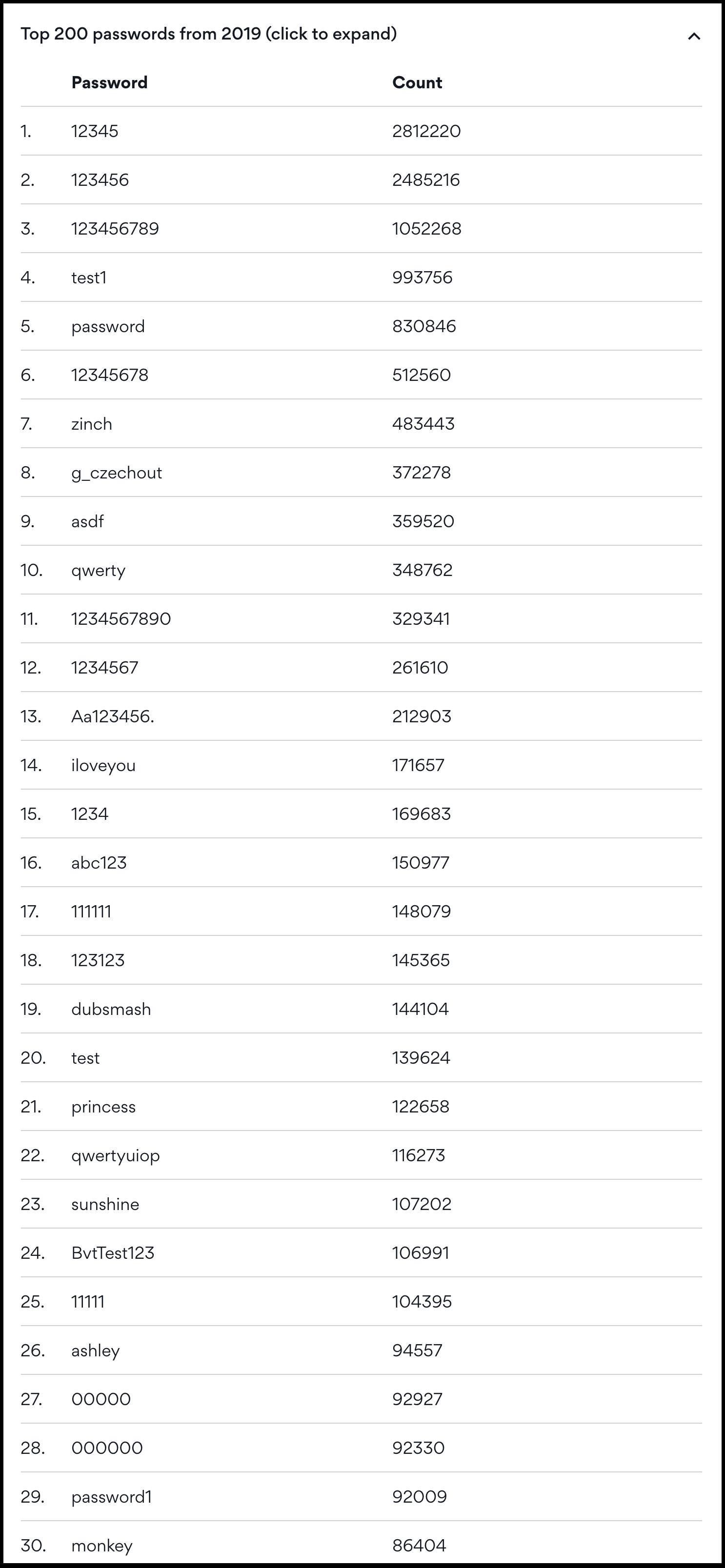Screen dimensions: 725x1568
Task: Click the 'Top 200 passwords from 2019' heading
Action: (208, 34)
